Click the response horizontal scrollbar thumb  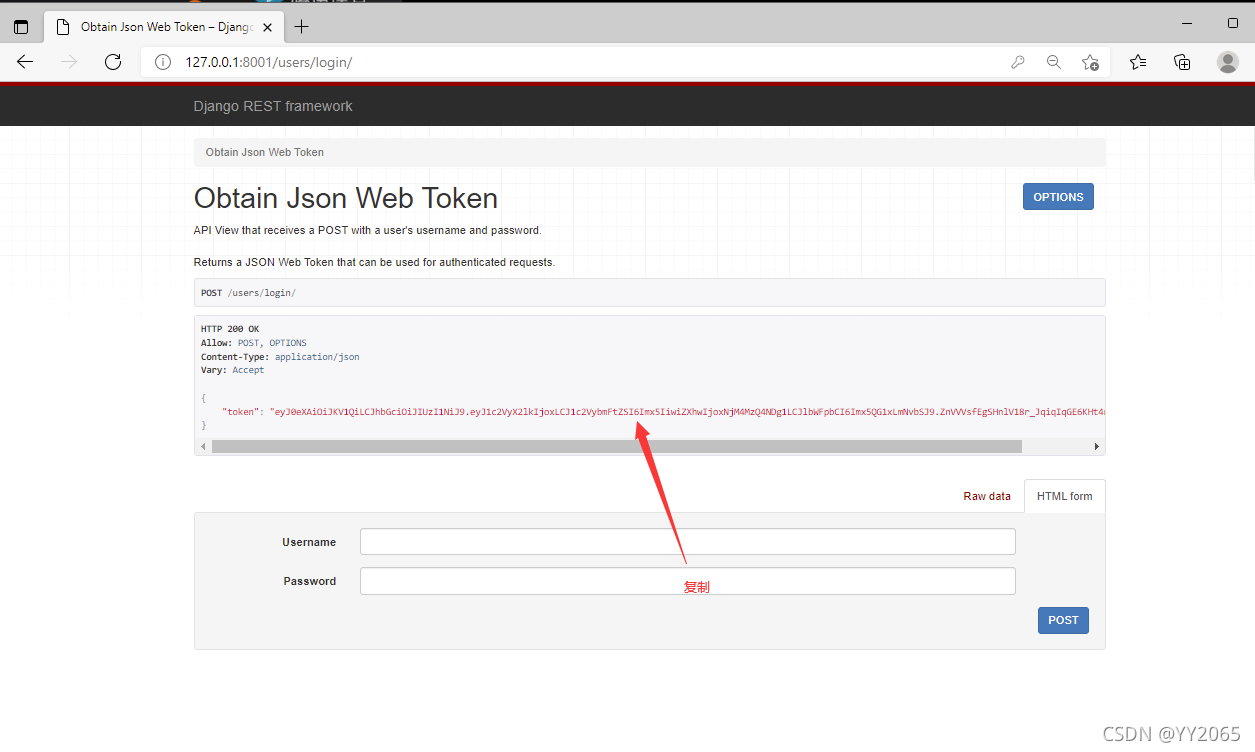coord(616,446)
